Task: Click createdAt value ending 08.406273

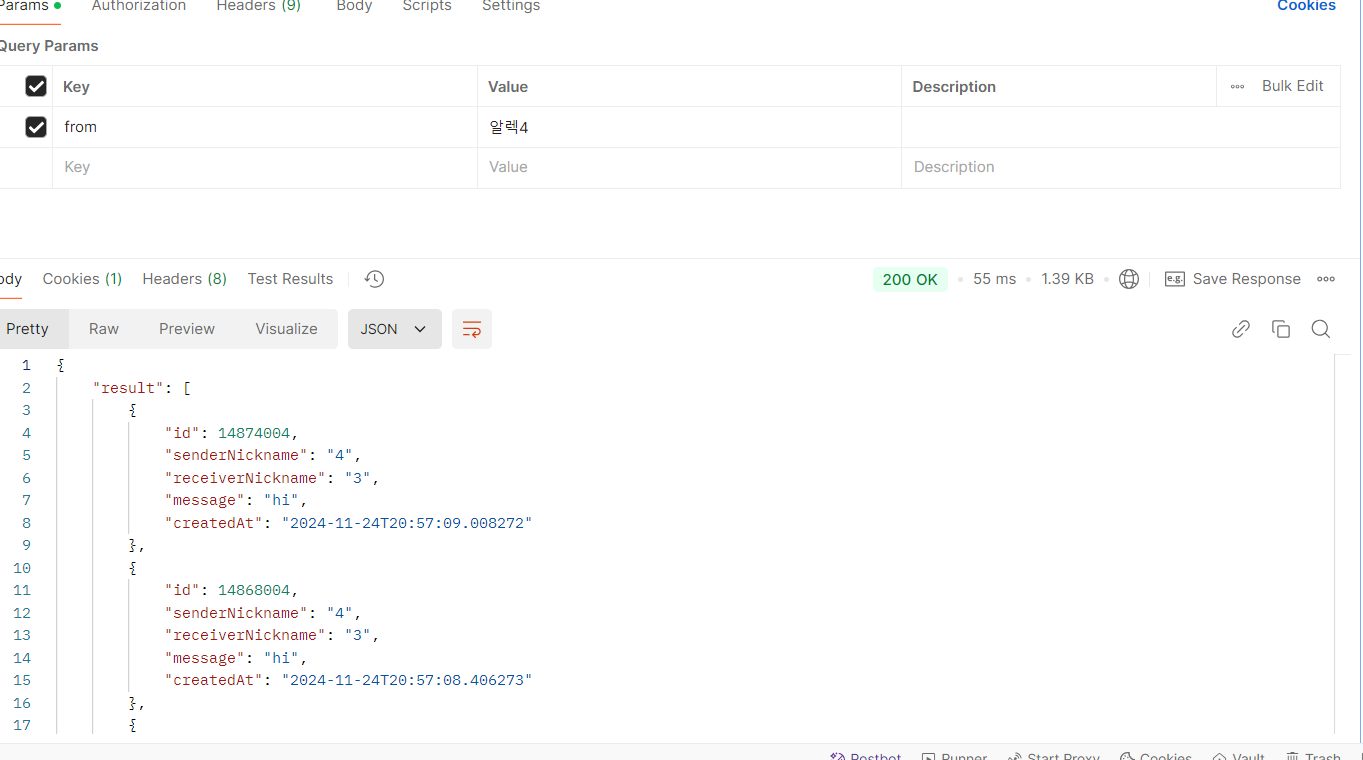Action: coord(407,680)
